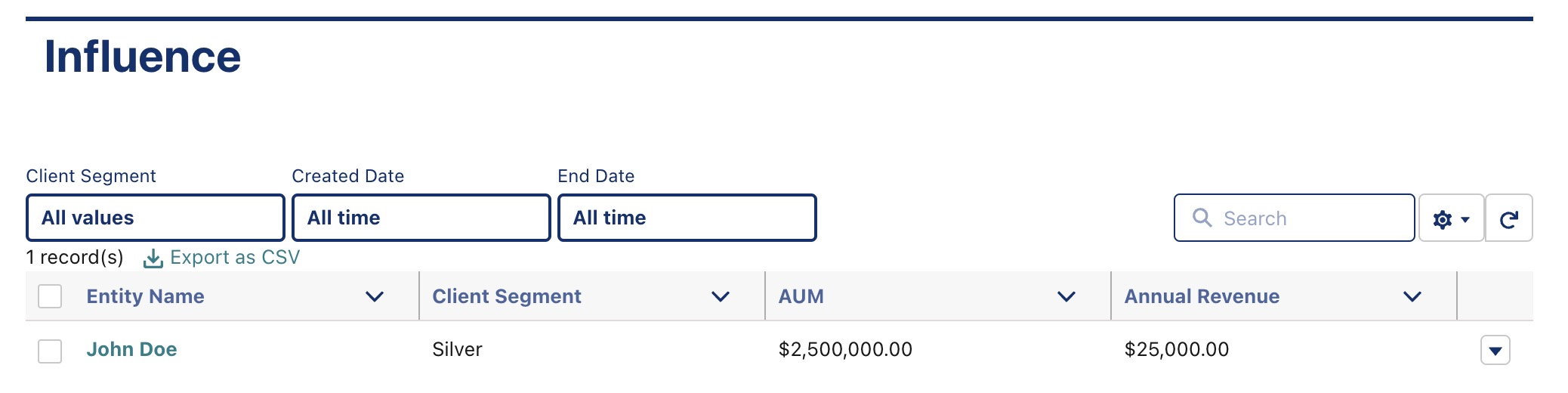Open the gear settings menu

tap(1451, 218)
